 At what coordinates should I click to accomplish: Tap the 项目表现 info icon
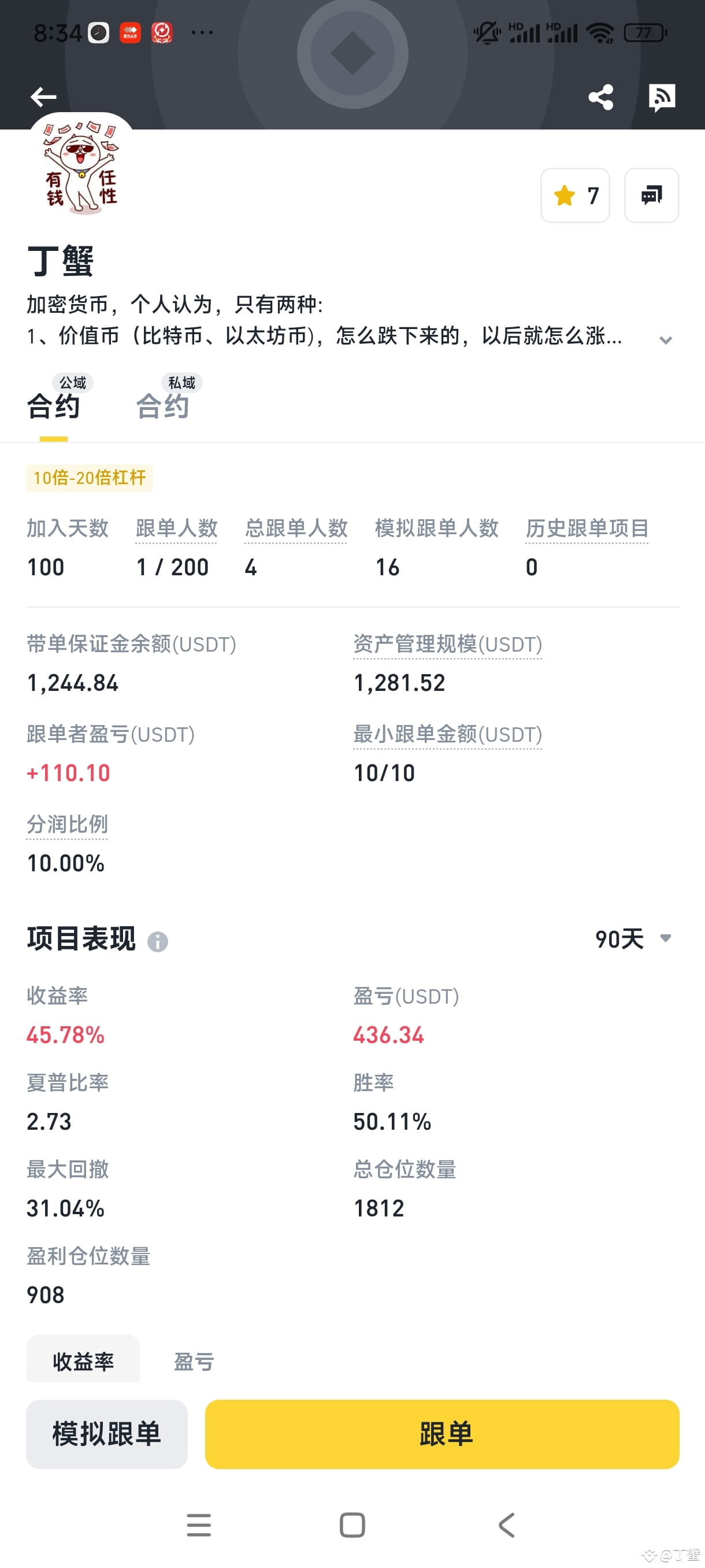(x=158, y=942)
